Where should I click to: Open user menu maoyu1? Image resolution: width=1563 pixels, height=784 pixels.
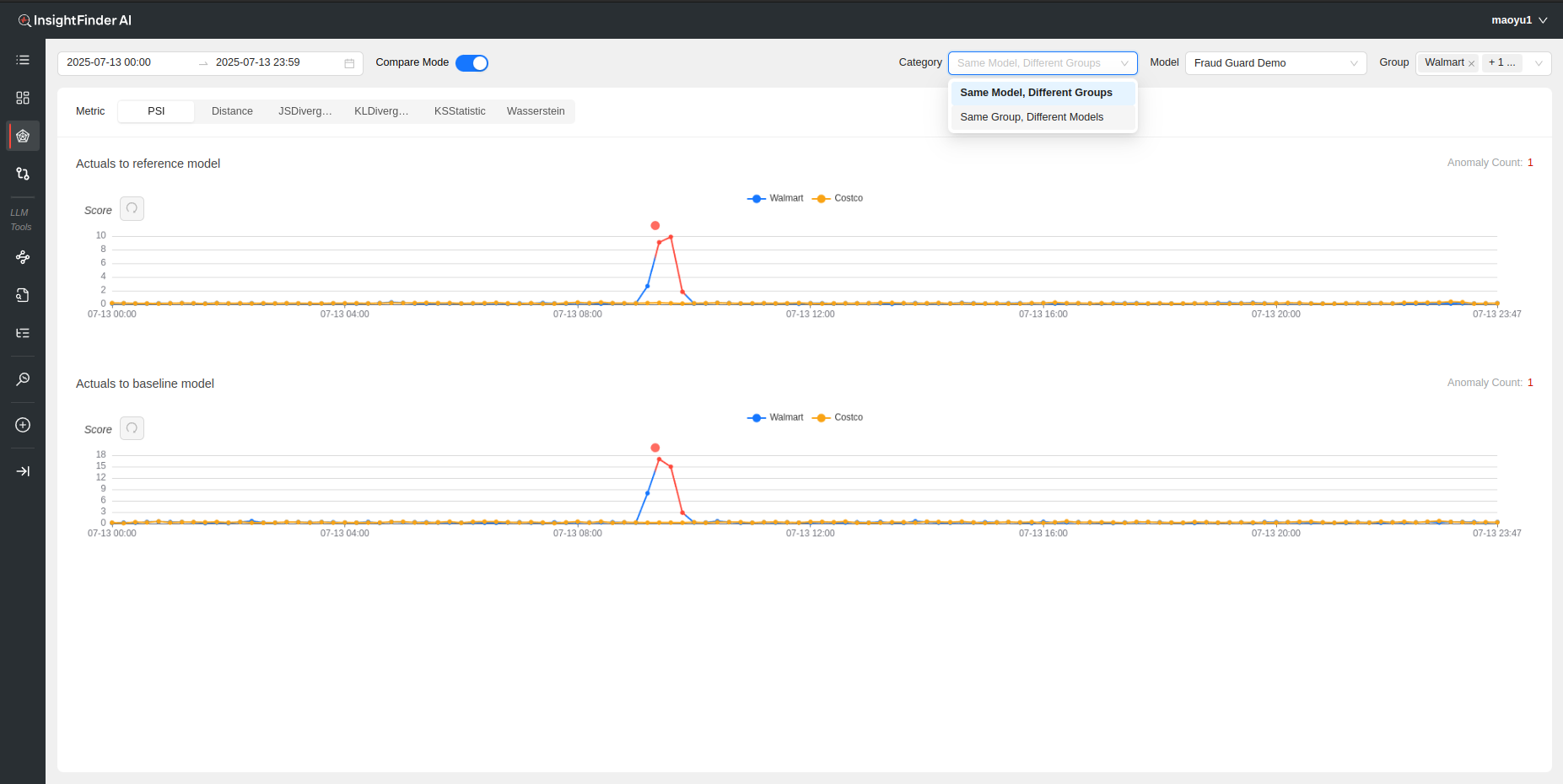tap(1518, 20)
